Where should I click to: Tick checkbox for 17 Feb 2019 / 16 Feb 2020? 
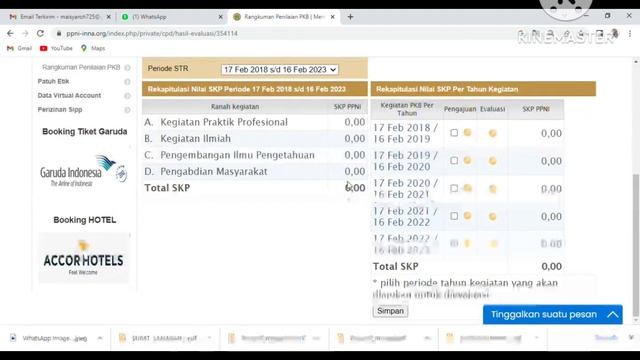click(x=454, y=160)
